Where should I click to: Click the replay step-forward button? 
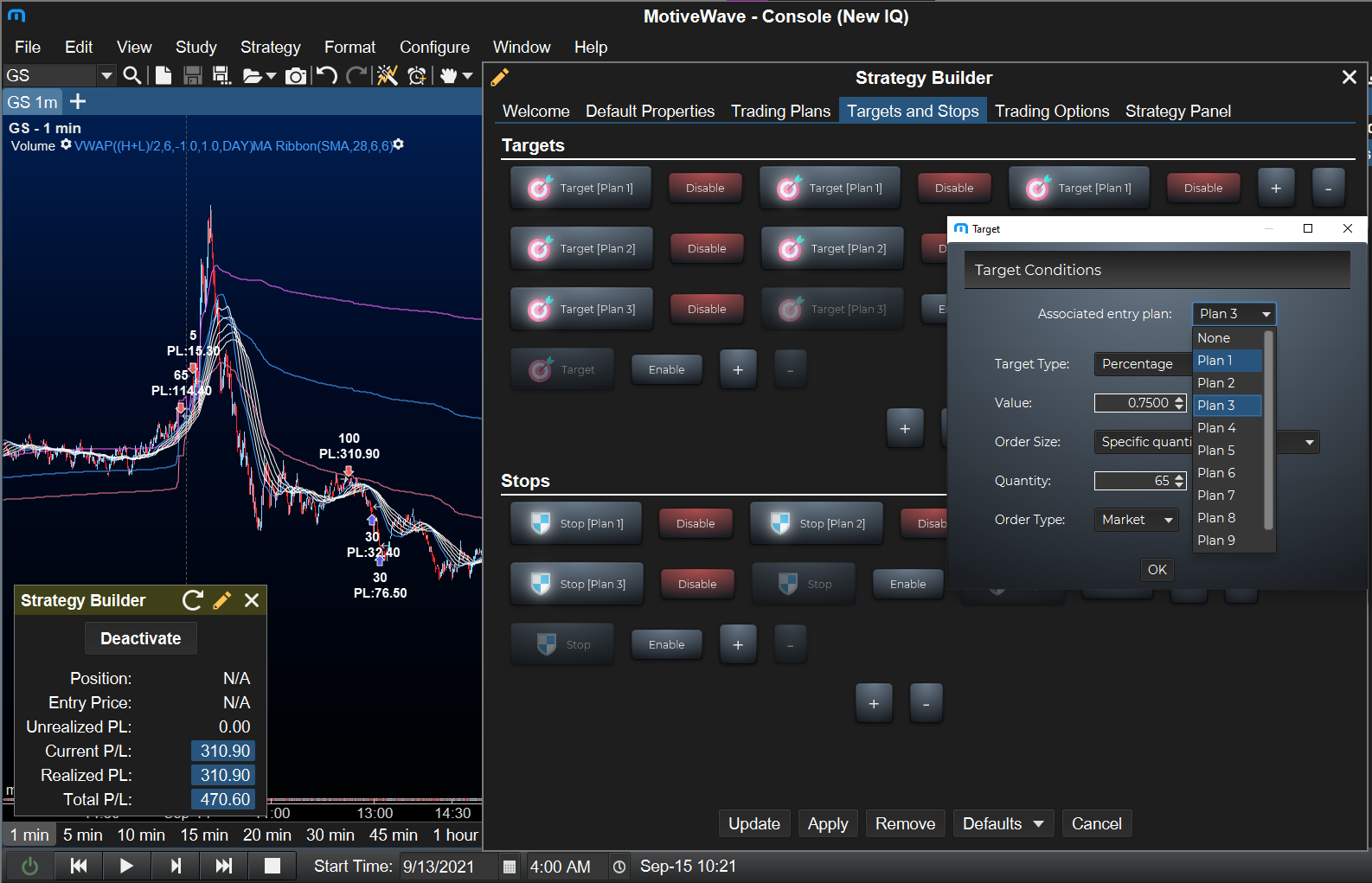(x=176, y=866)
